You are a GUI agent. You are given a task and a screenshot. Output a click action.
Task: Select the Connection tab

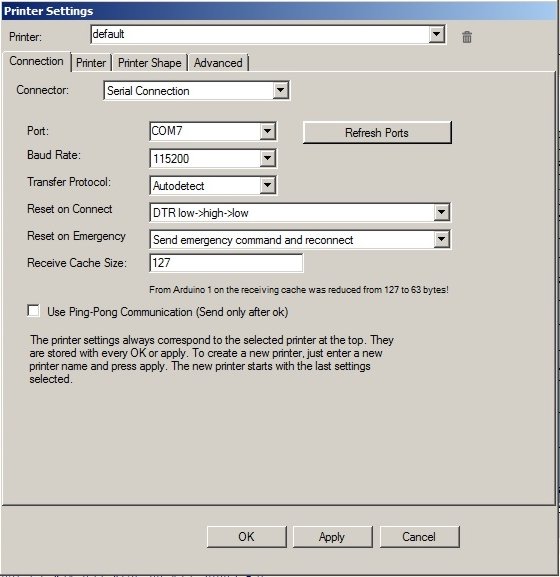pos(36,61)
